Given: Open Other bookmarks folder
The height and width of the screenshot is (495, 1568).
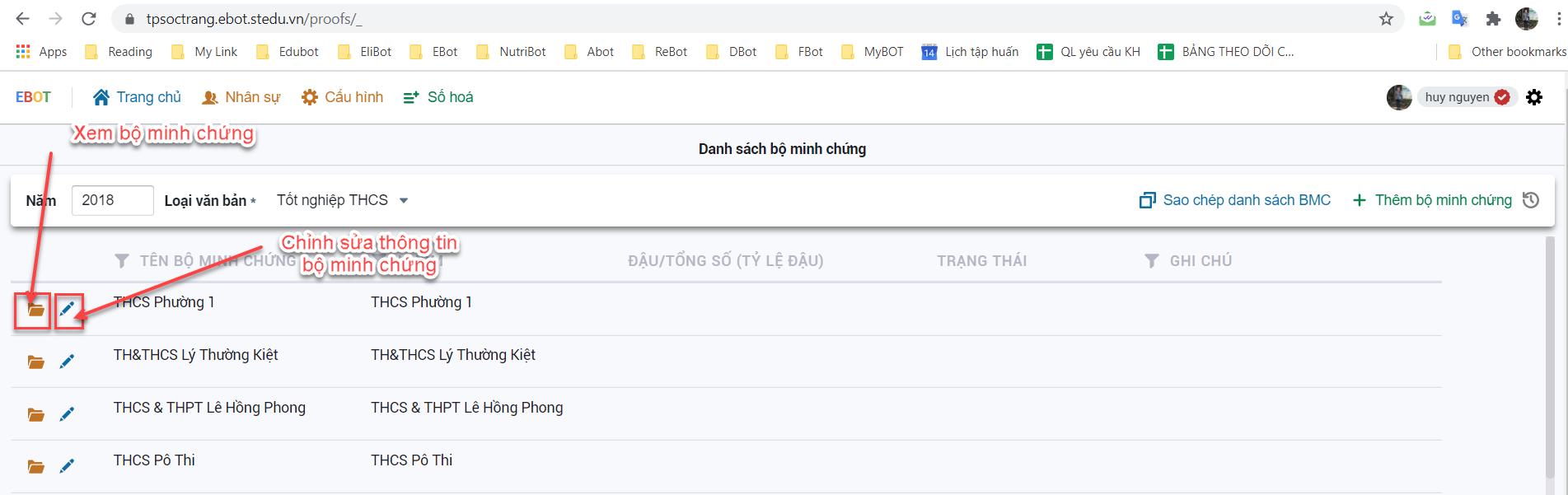Looking at the screenshot, I should [x=1507, y=52].
